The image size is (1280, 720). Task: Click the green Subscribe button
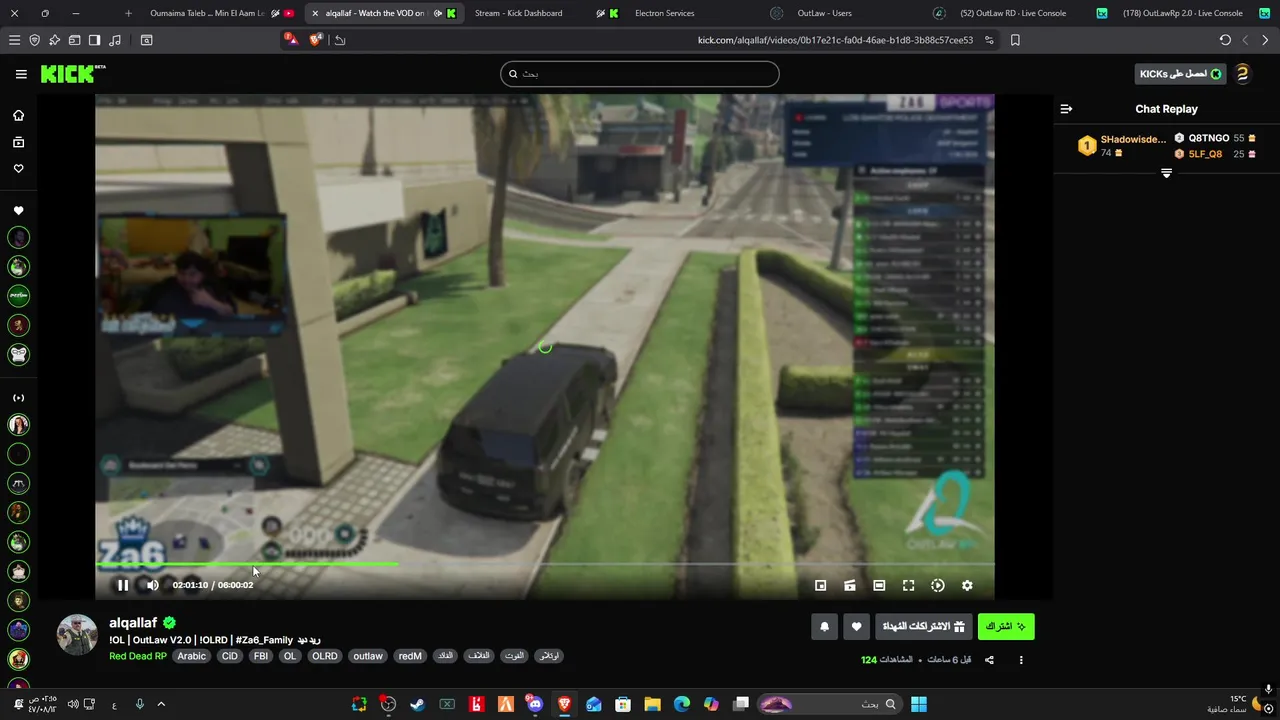1006,626
